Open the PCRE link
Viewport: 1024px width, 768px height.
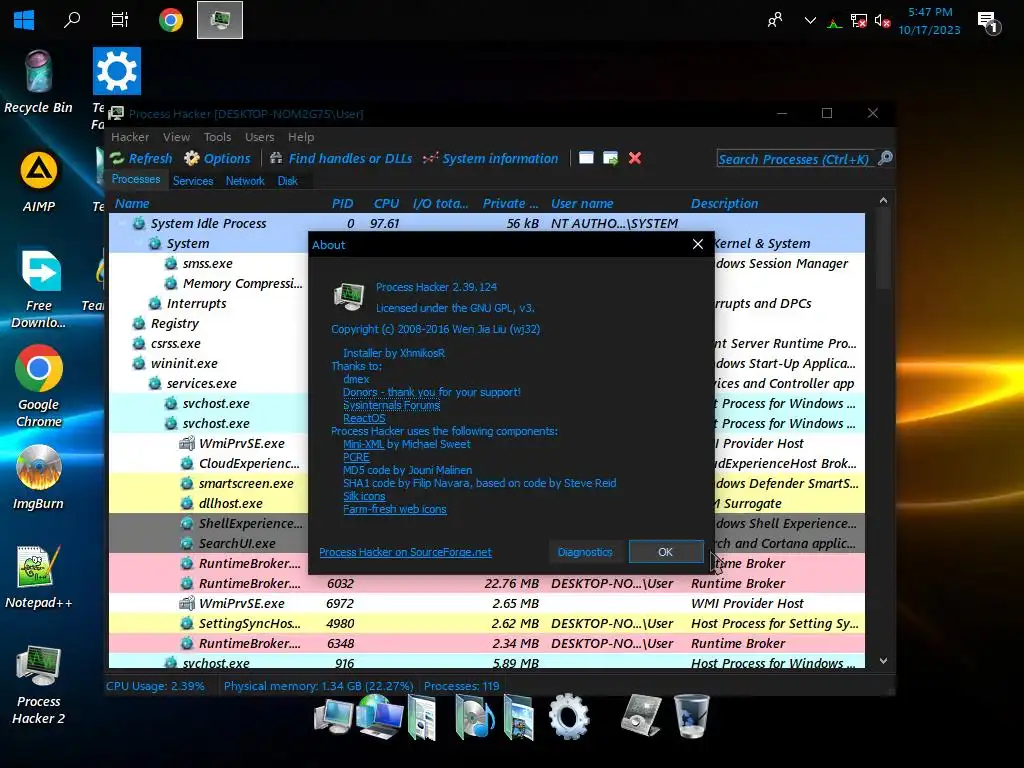[x=356, y=457]
